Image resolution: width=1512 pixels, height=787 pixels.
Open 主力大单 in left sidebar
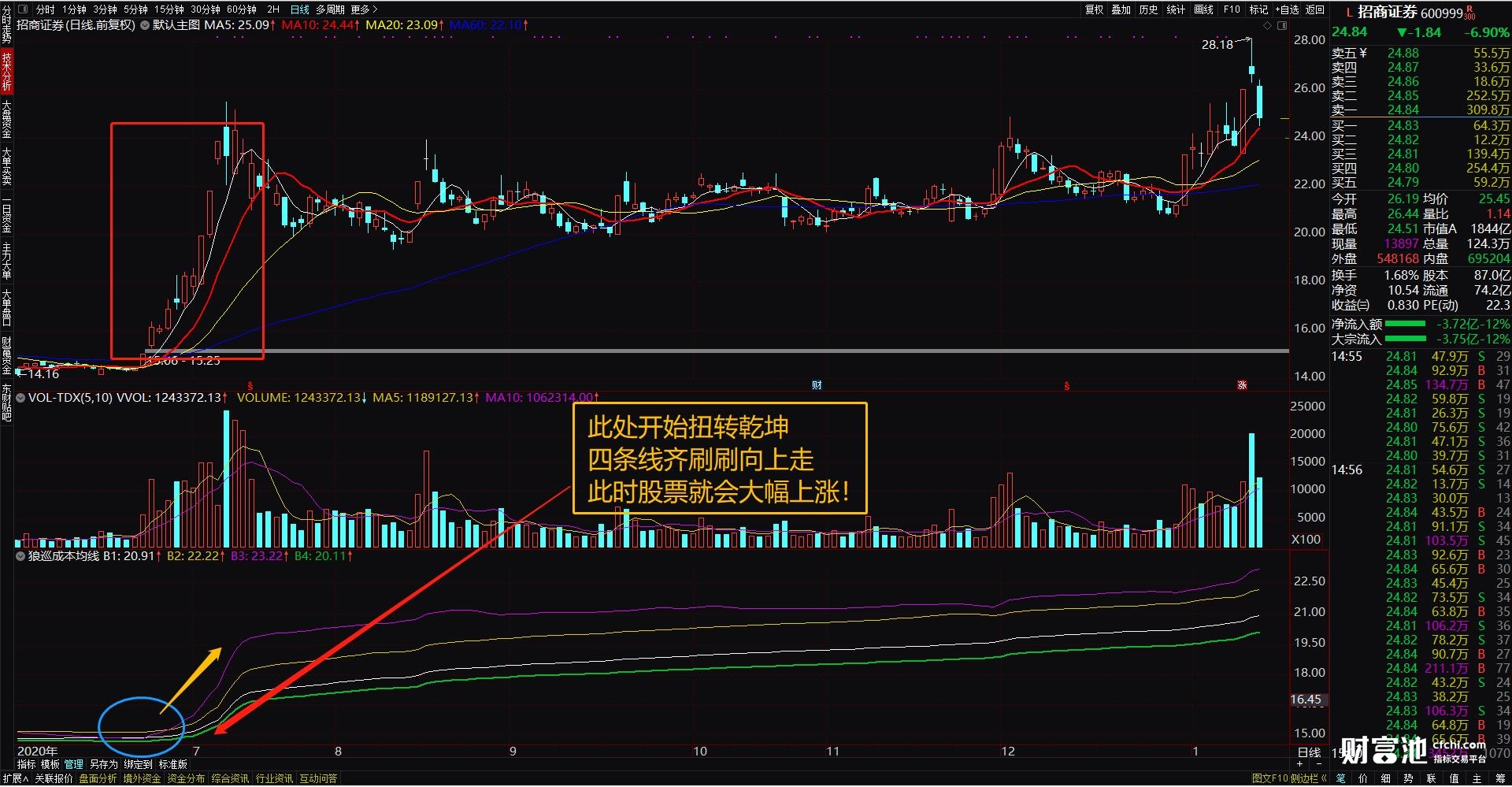tap(6, 262)
